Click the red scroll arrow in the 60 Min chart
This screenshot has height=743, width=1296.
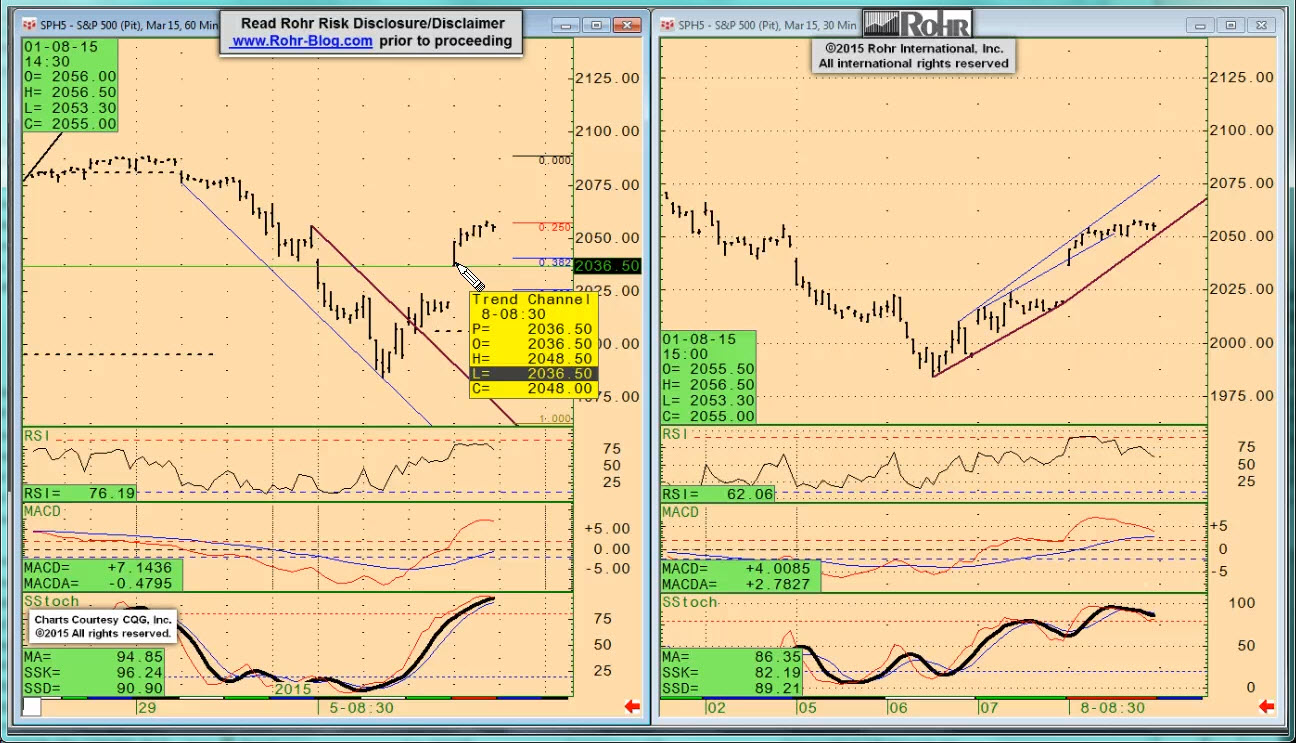632,707
